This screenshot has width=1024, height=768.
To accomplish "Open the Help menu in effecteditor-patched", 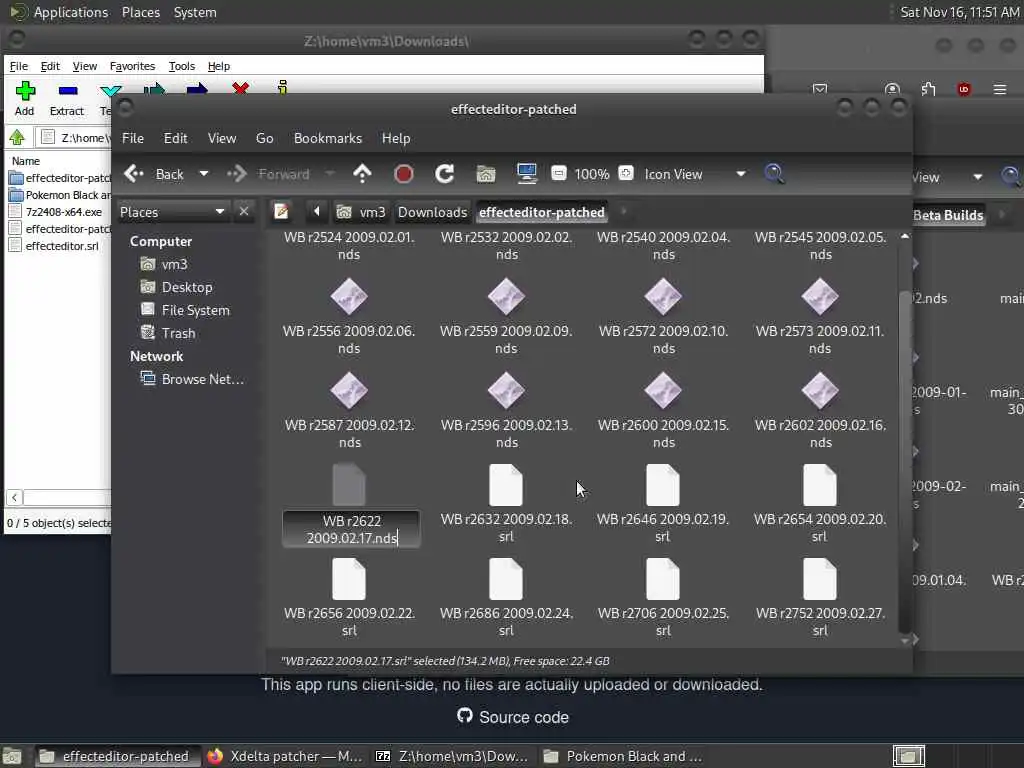I will [396, 138].
